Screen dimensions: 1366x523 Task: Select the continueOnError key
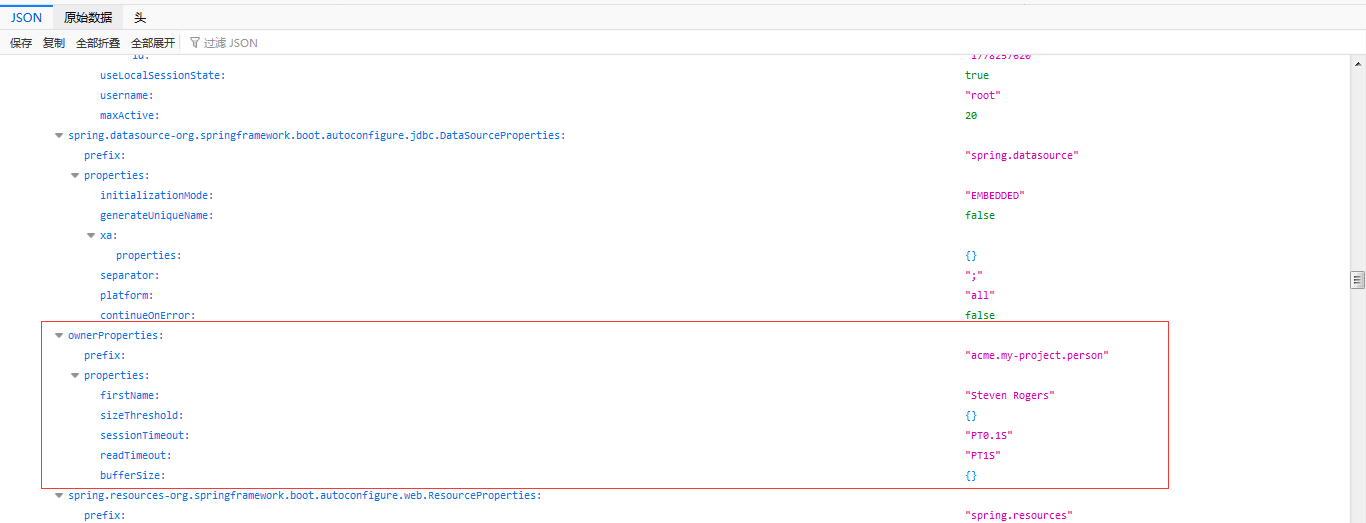click(147, 315)
